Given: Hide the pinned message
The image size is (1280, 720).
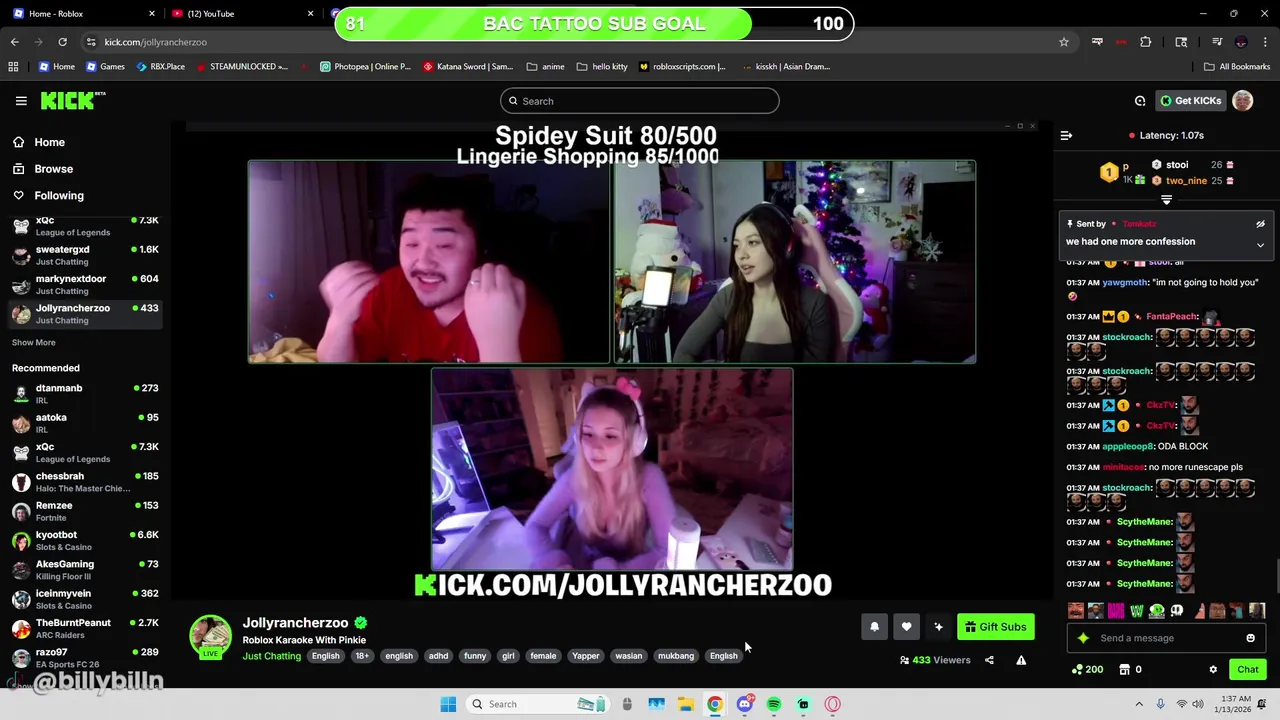Looking at the screenshot, I should click(1260, 224).
